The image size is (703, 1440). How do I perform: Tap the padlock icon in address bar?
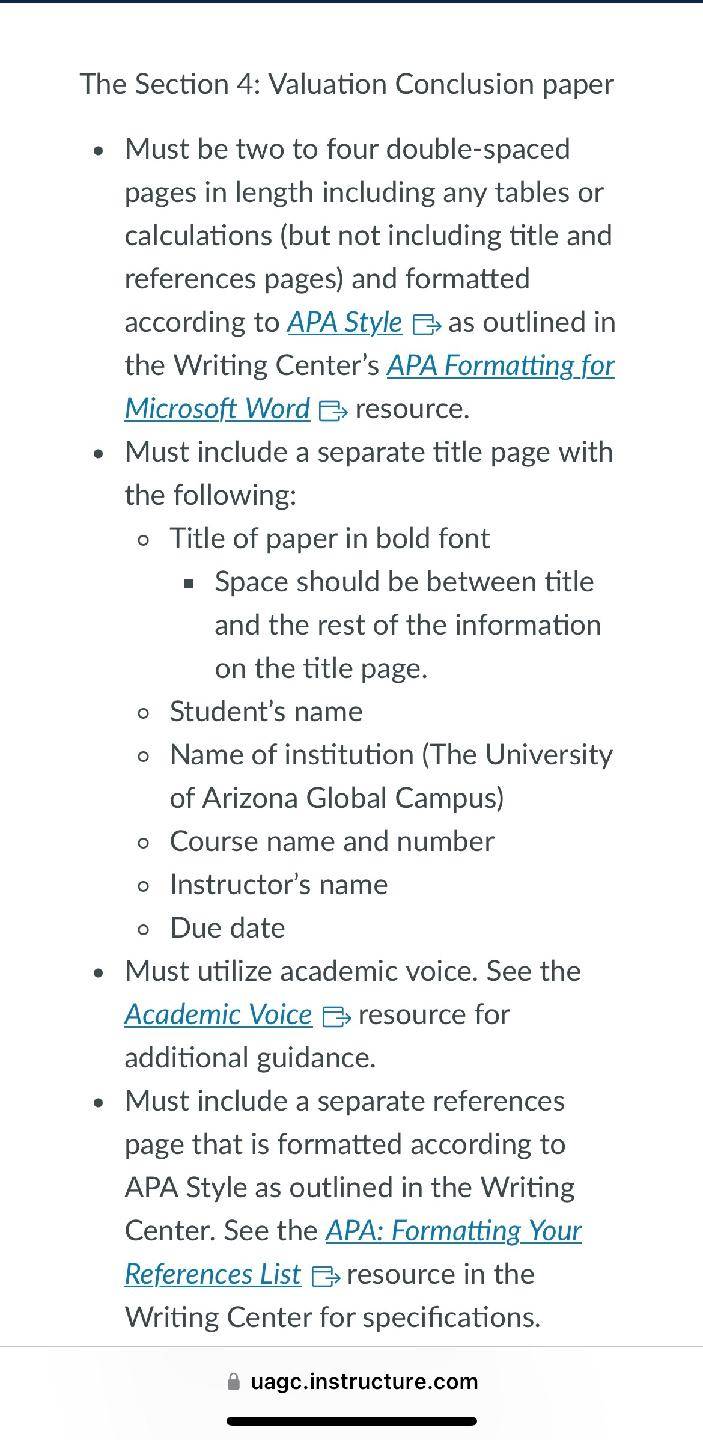click(x=234, y=1382)
